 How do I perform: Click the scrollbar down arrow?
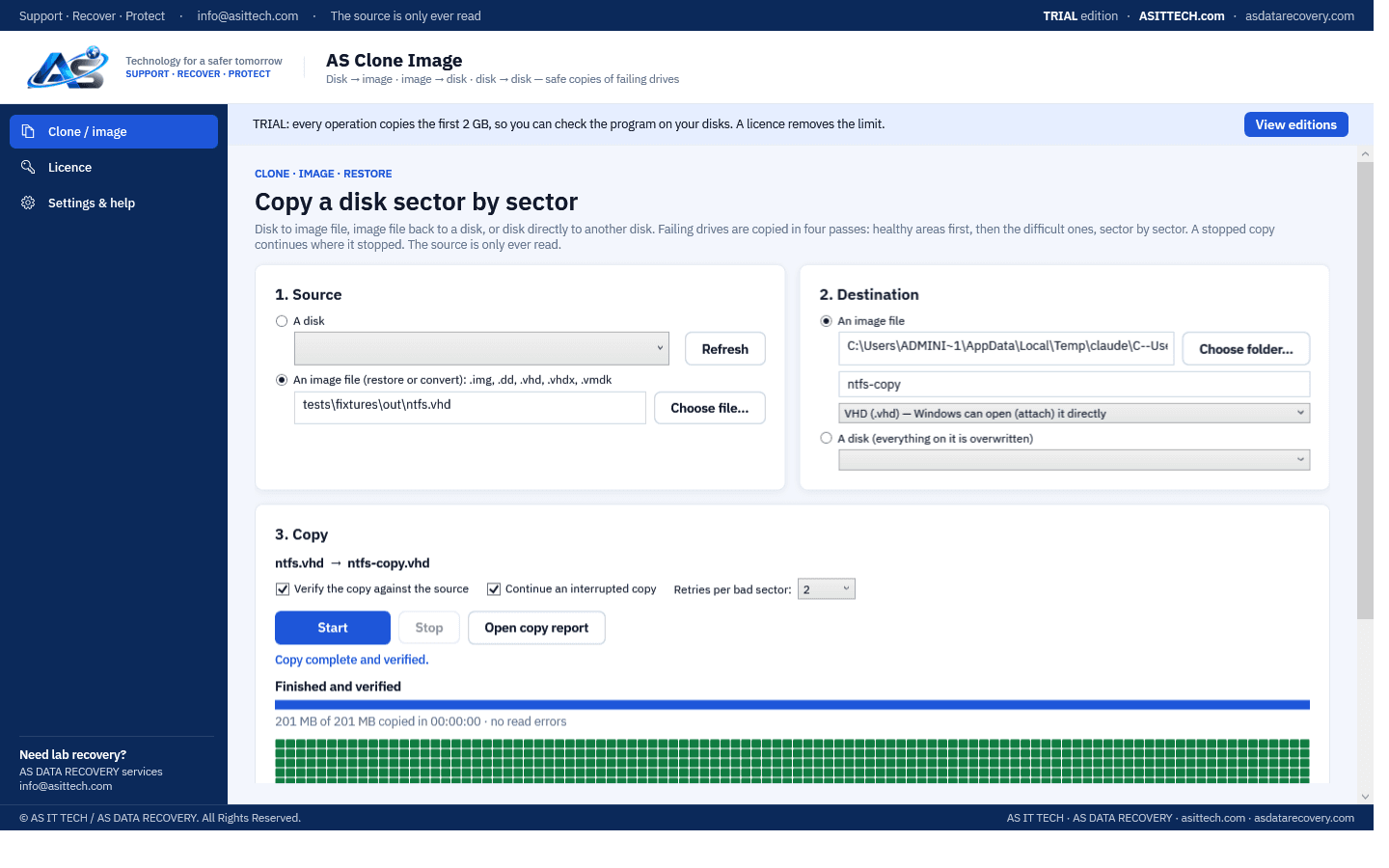click(x=1365, y=797)
